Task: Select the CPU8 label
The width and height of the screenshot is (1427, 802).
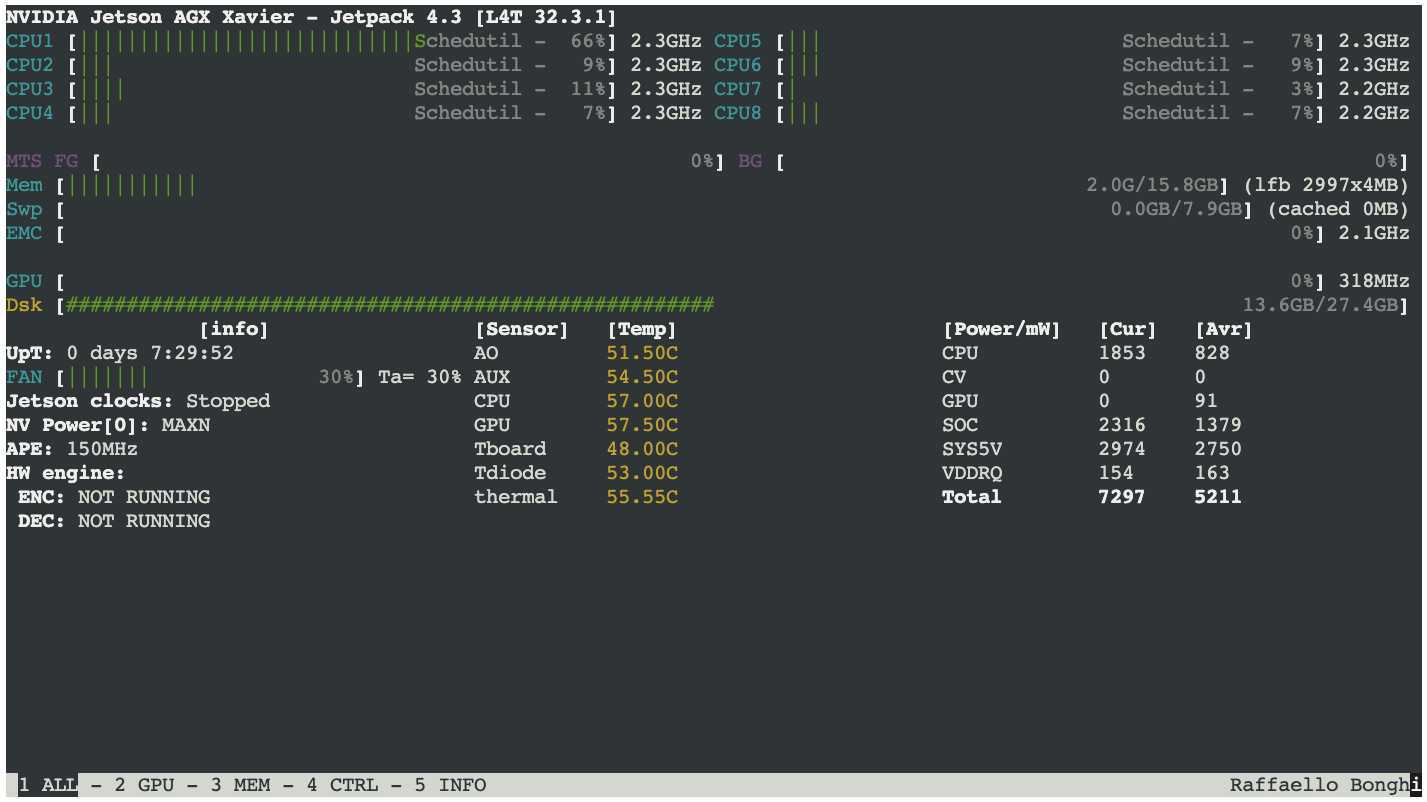Action: [x=738, y=113]
